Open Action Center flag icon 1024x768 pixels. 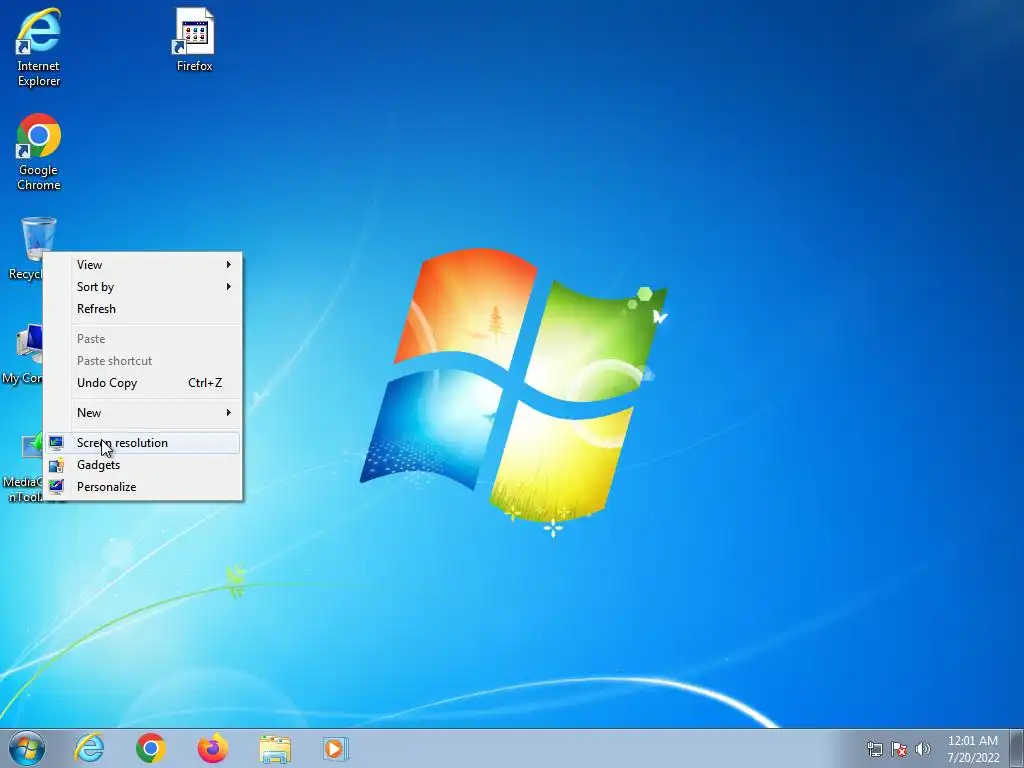(x=899, y=749)
